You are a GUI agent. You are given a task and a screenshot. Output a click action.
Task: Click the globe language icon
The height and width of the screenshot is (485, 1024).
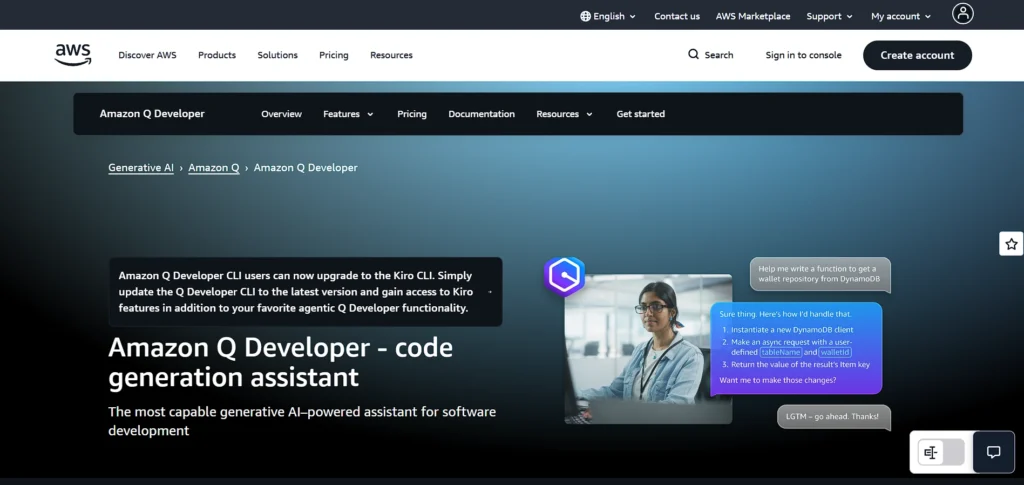[x=585, y=16]
